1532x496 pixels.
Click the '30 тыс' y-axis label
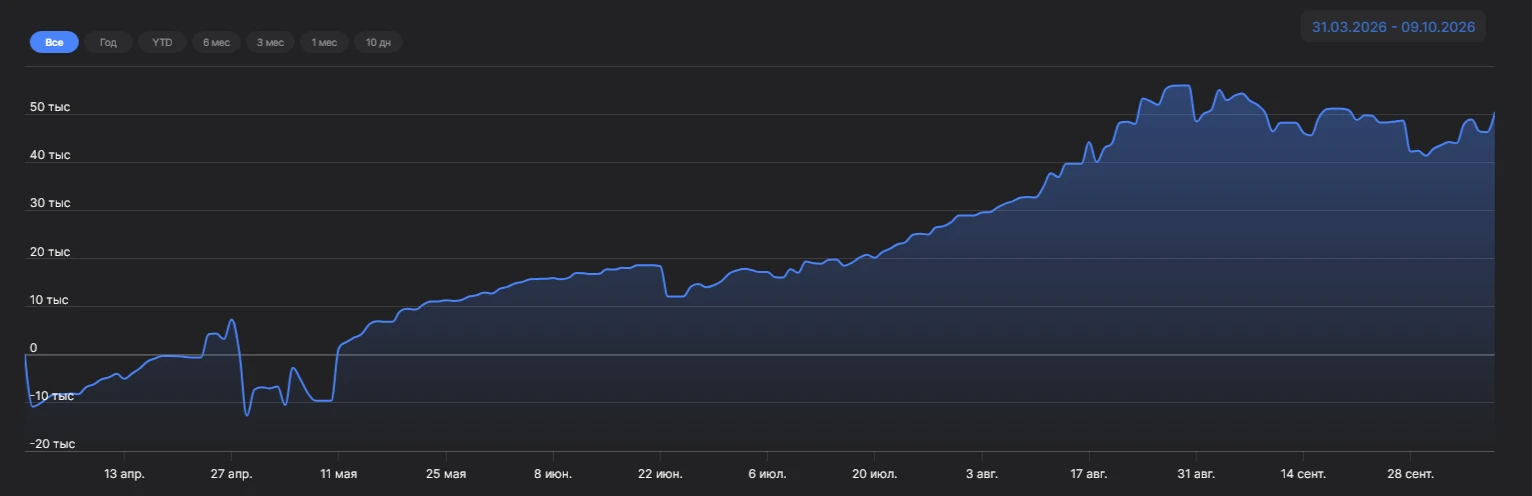coord(50,203)
